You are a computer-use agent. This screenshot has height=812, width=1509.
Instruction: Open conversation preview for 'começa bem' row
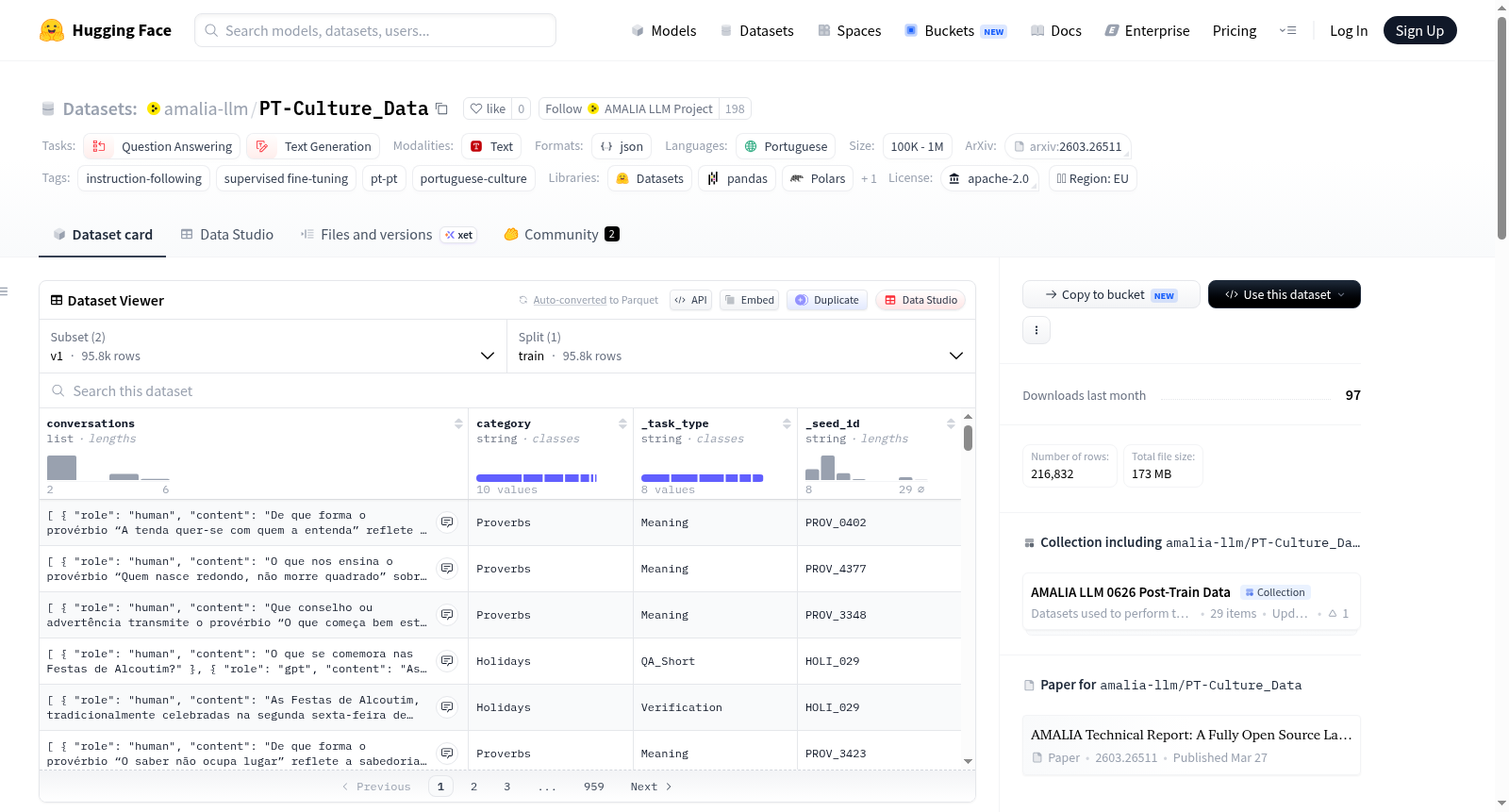447,615
